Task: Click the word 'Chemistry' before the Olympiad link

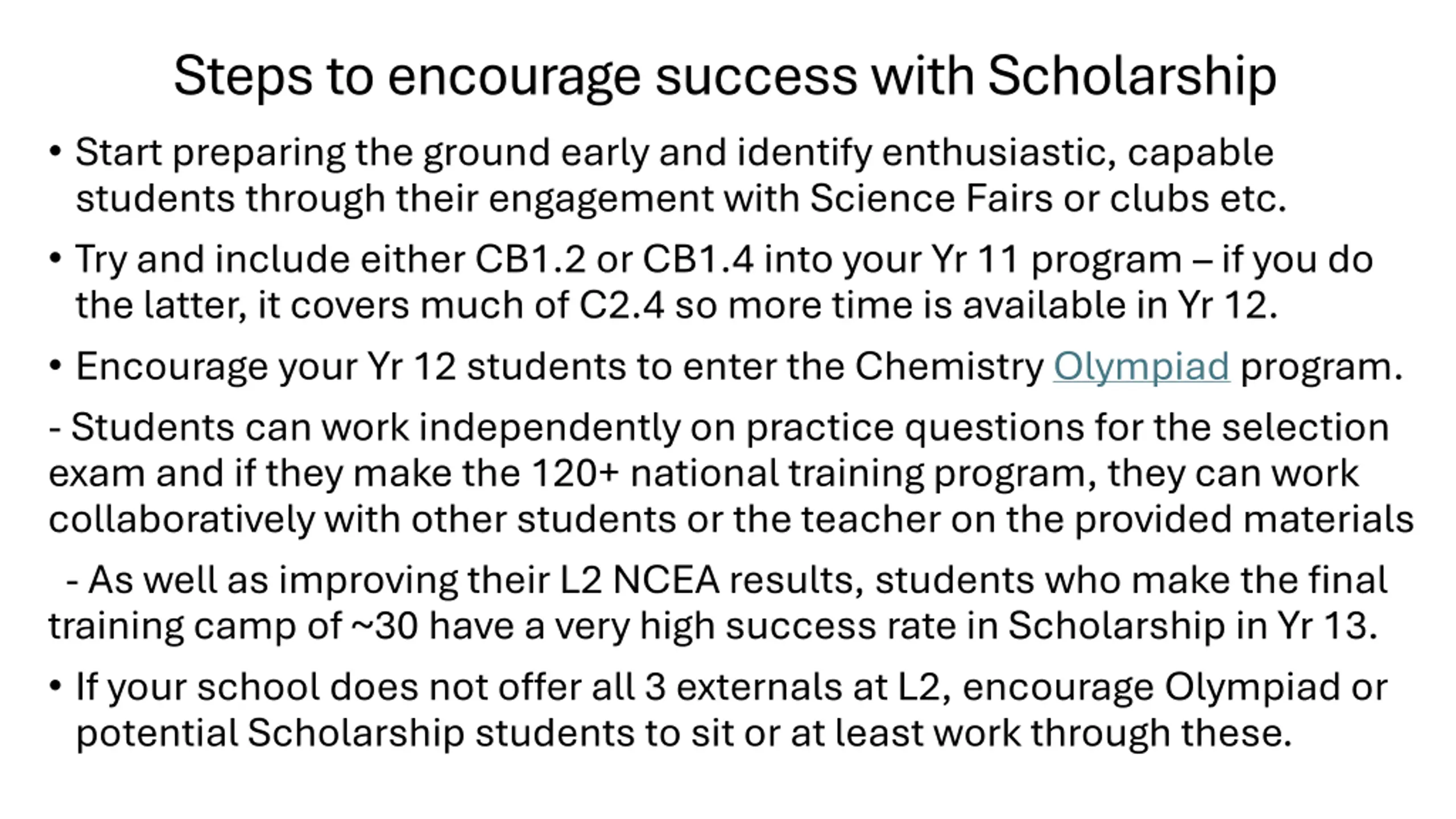Action: point(949,367)
